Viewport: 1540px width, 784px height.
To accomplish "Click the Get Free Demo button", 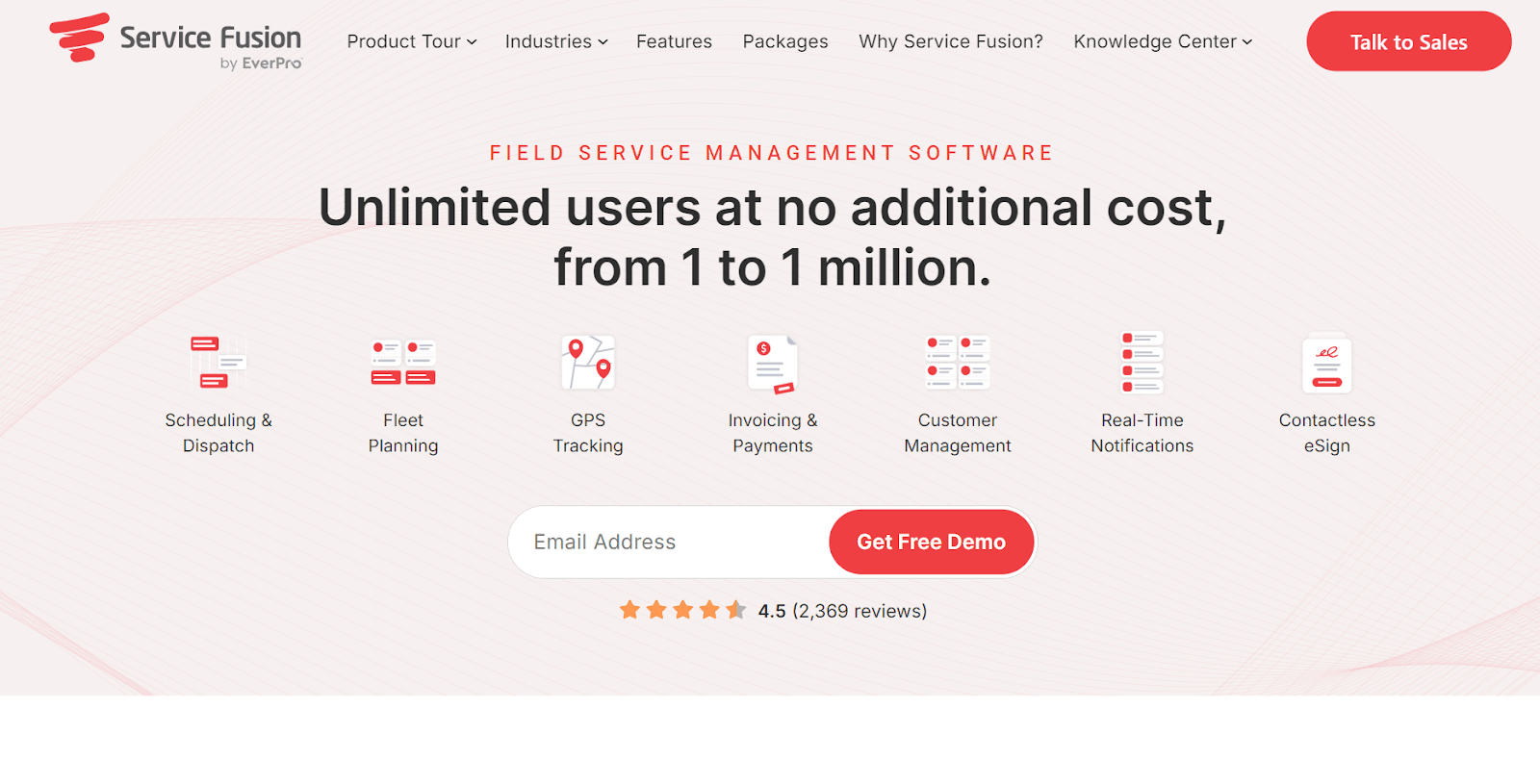I will coord(931,542).
